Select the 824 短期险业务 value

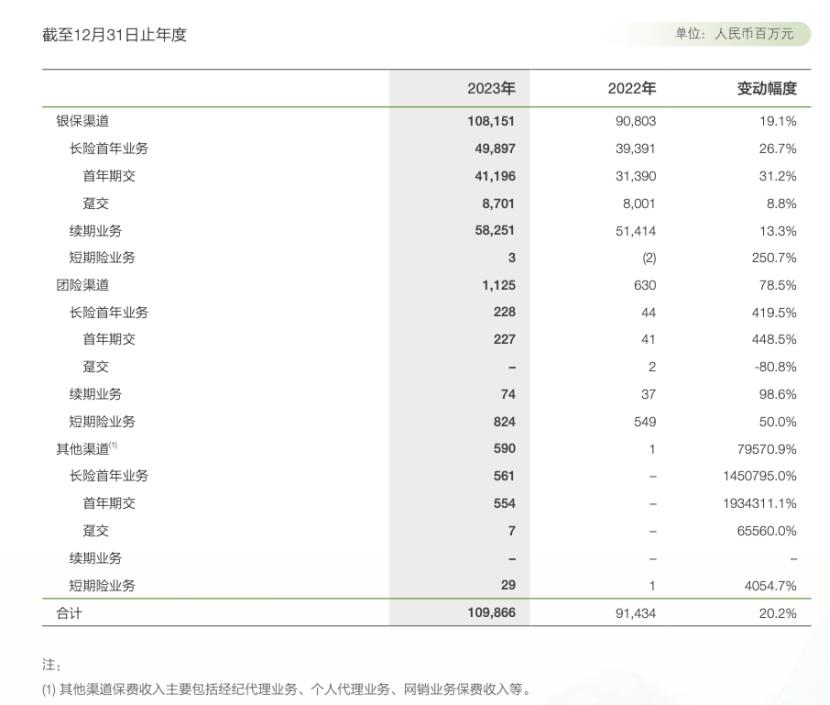pos(505,422)
